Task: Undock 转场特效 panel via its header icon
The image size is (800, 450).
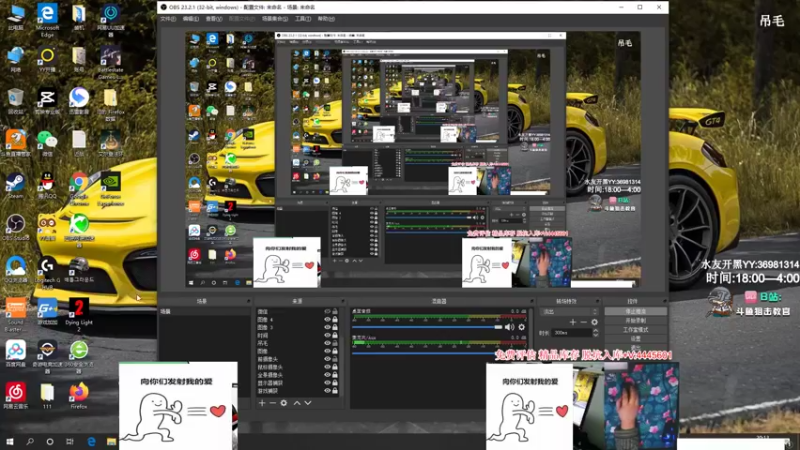Action: 598,301
